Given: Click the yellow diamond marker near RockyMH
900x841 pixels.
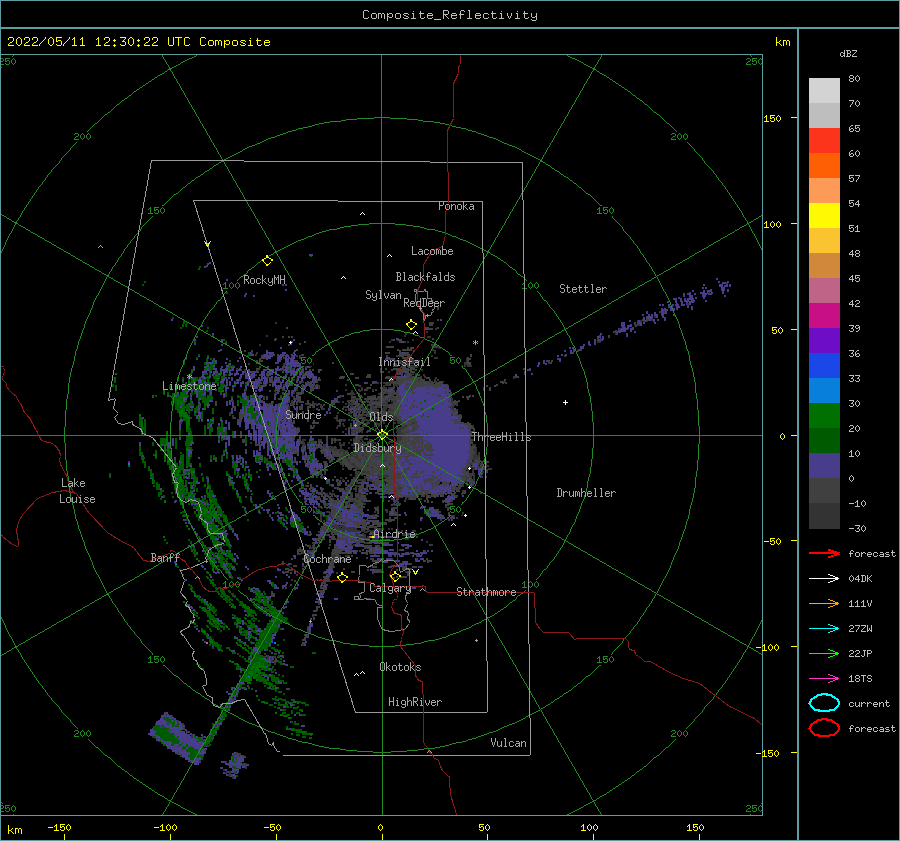Looking at the screenshot, I should tap(267, 261).
